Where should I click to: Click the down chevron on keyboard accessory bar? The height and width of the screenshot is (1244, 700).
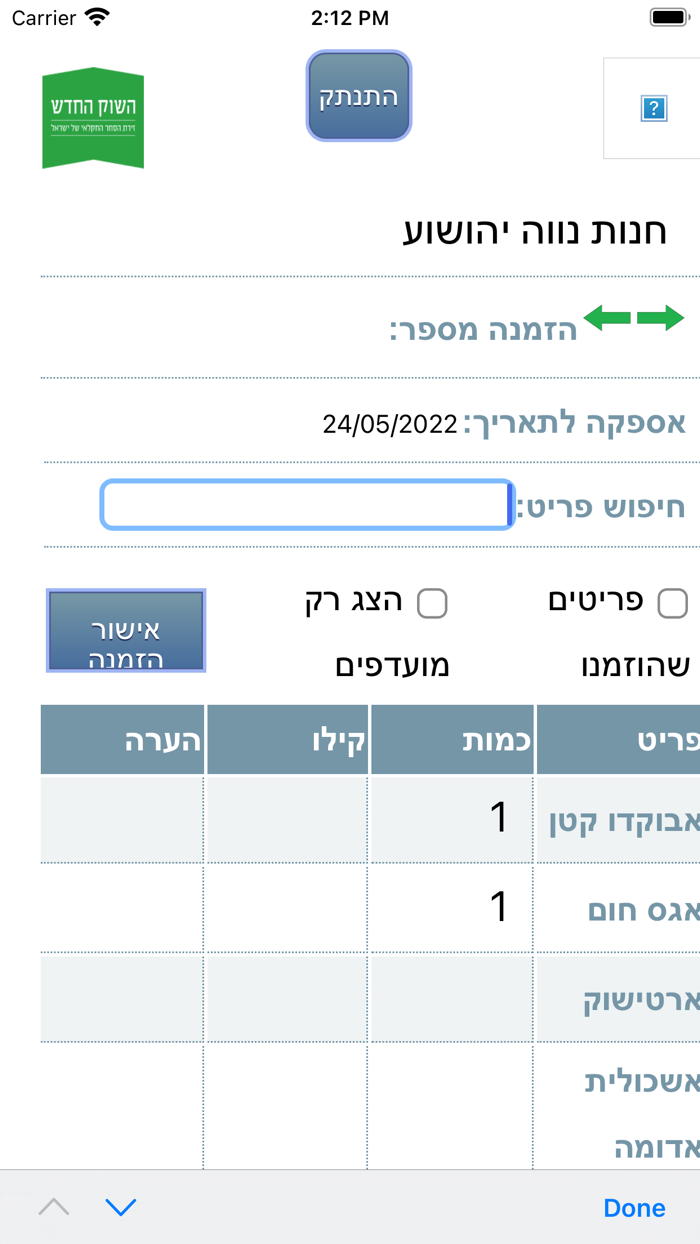(121, 1207)
